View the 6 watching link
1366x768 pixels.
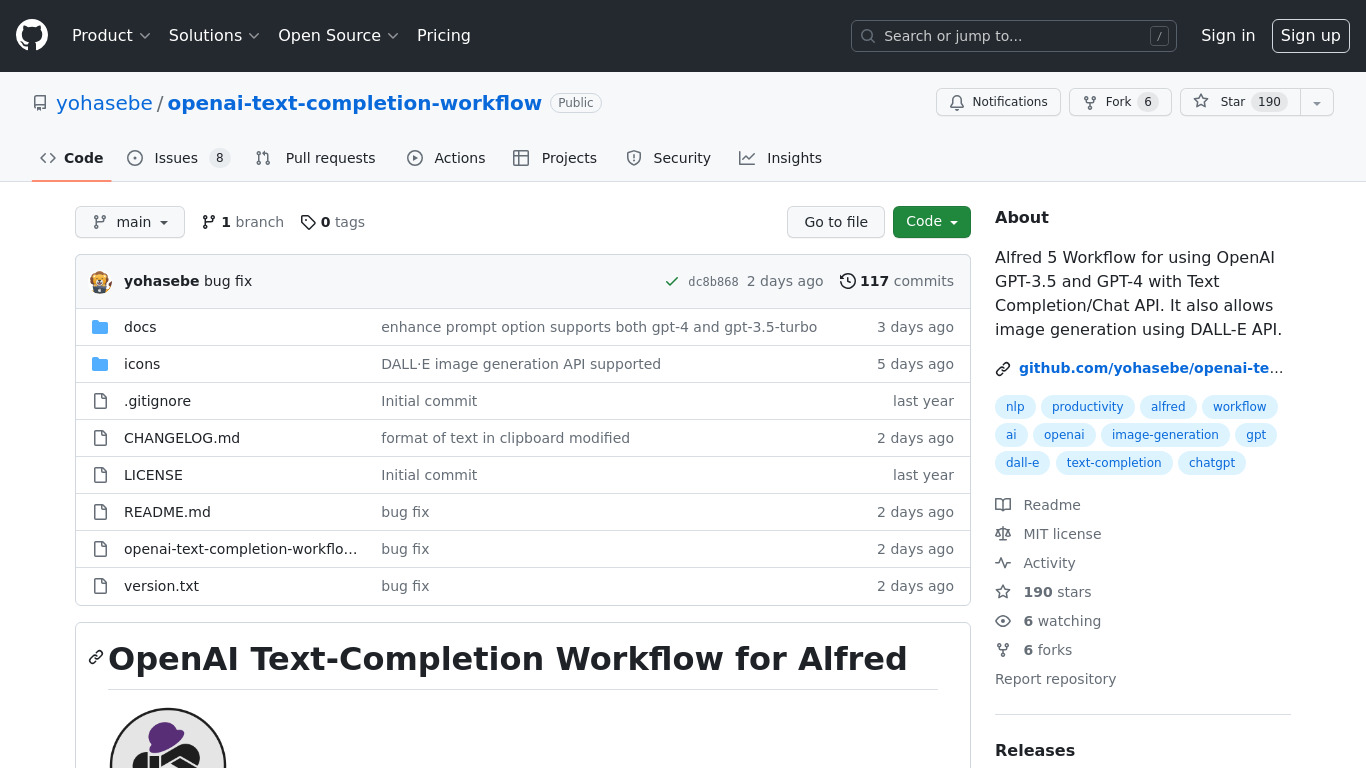point(1048,621)
